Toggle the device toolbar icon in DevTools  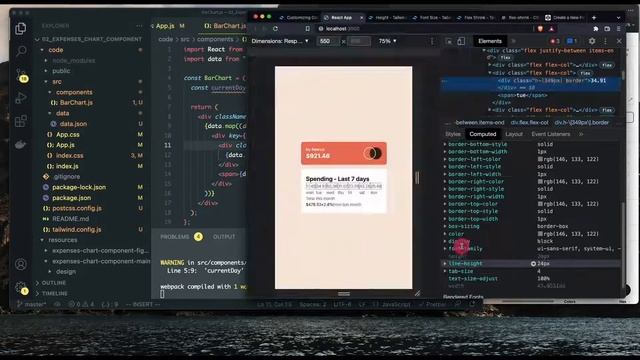pyautogui.click(x=461, y=41)
